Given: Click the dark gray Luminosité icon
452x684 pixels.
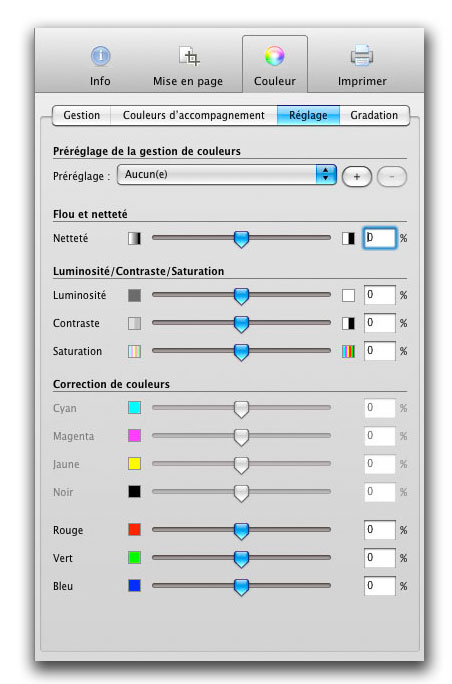Looking at the screenshot, I should click(134, 295).
